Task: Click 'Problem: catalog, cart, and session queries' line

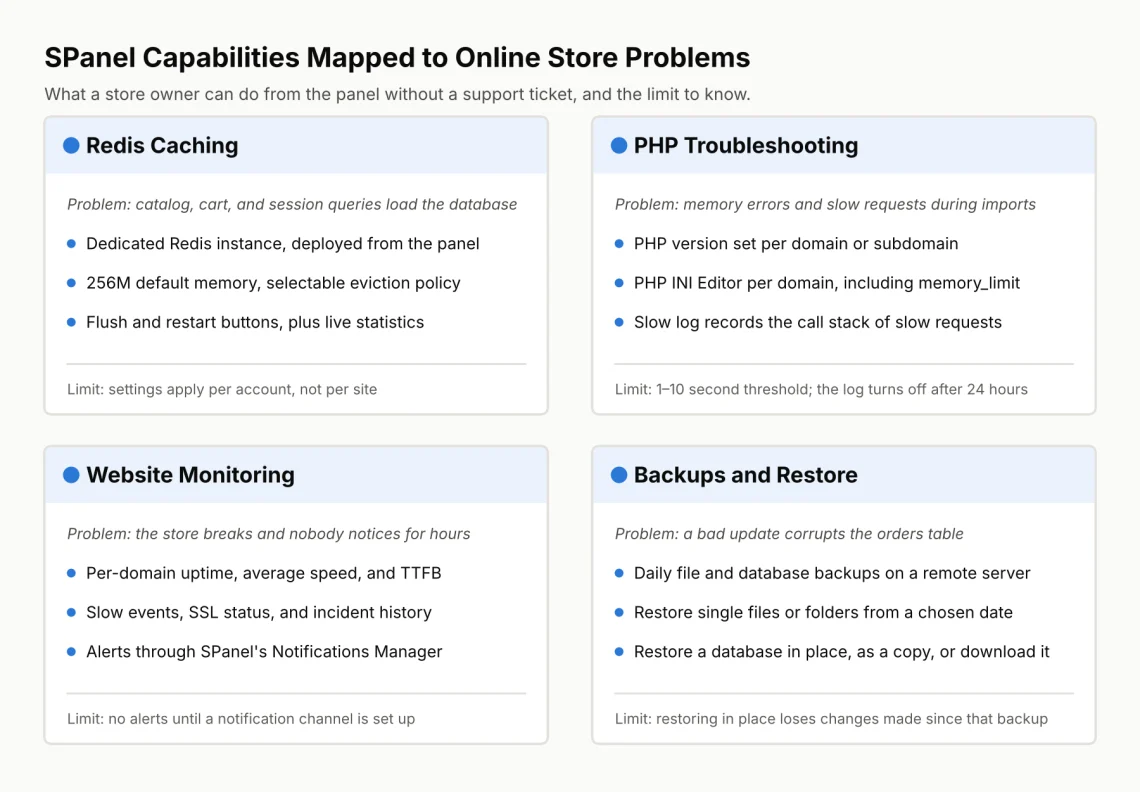Action: pyautogui.click(x=292, y=204)
